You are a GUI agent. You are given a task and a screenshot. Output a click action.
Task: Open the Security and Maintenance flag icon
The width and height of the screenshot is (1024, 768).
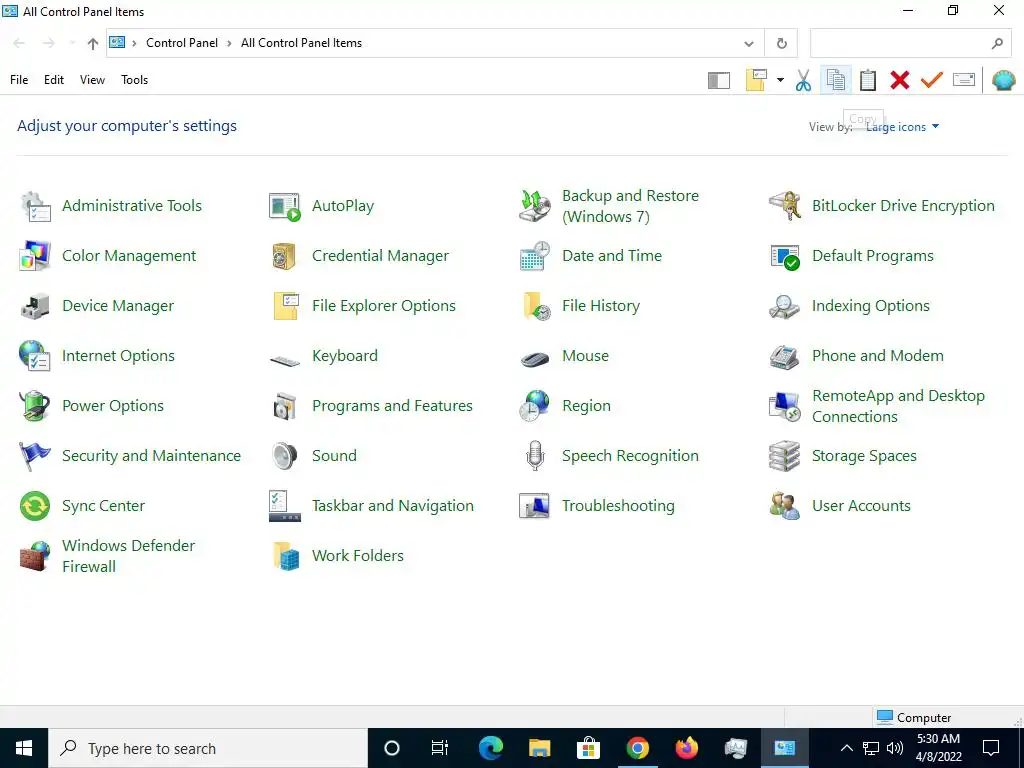(x=35, y=456)
